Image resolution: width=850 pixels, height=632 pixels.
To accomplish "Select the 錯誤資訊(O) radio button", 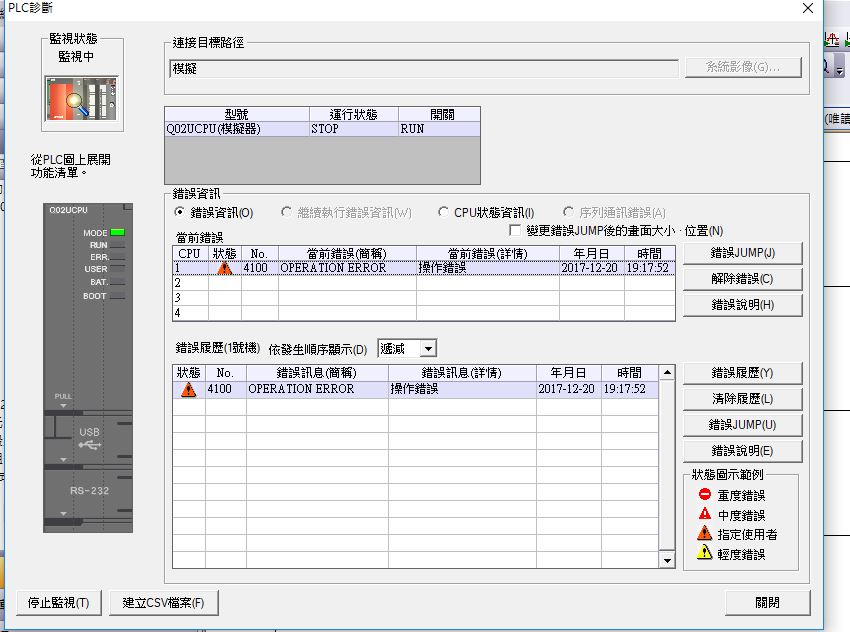I will pos(180,212).
